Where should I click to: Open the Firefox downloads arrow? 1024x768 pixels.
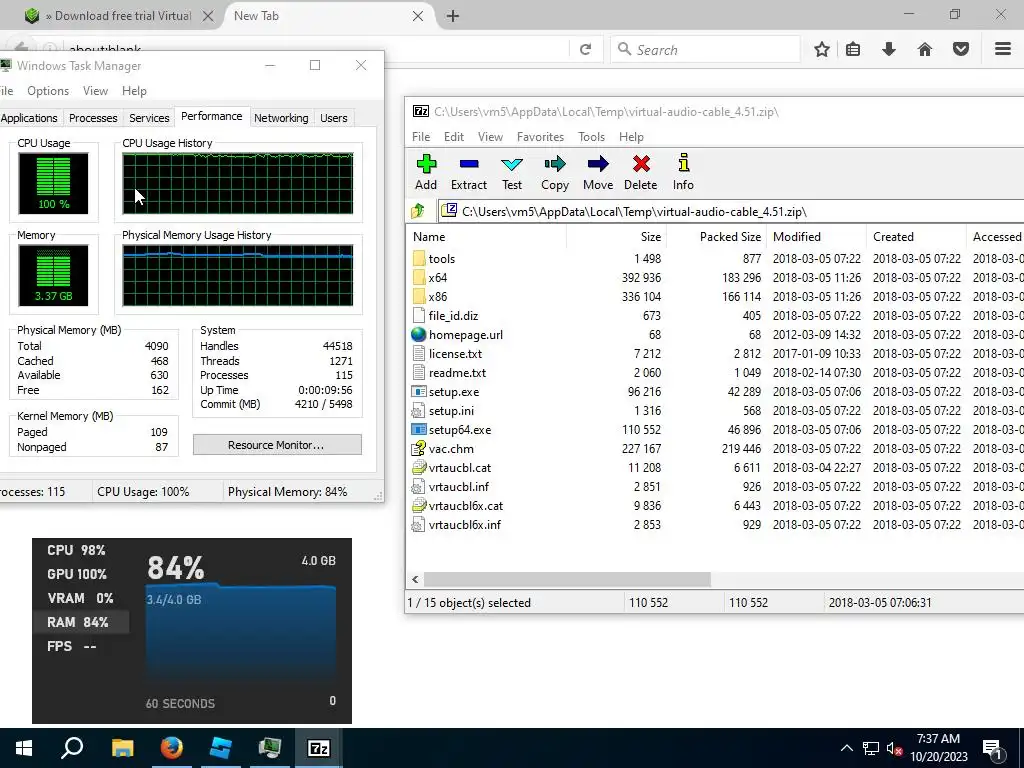pos(889,49)
